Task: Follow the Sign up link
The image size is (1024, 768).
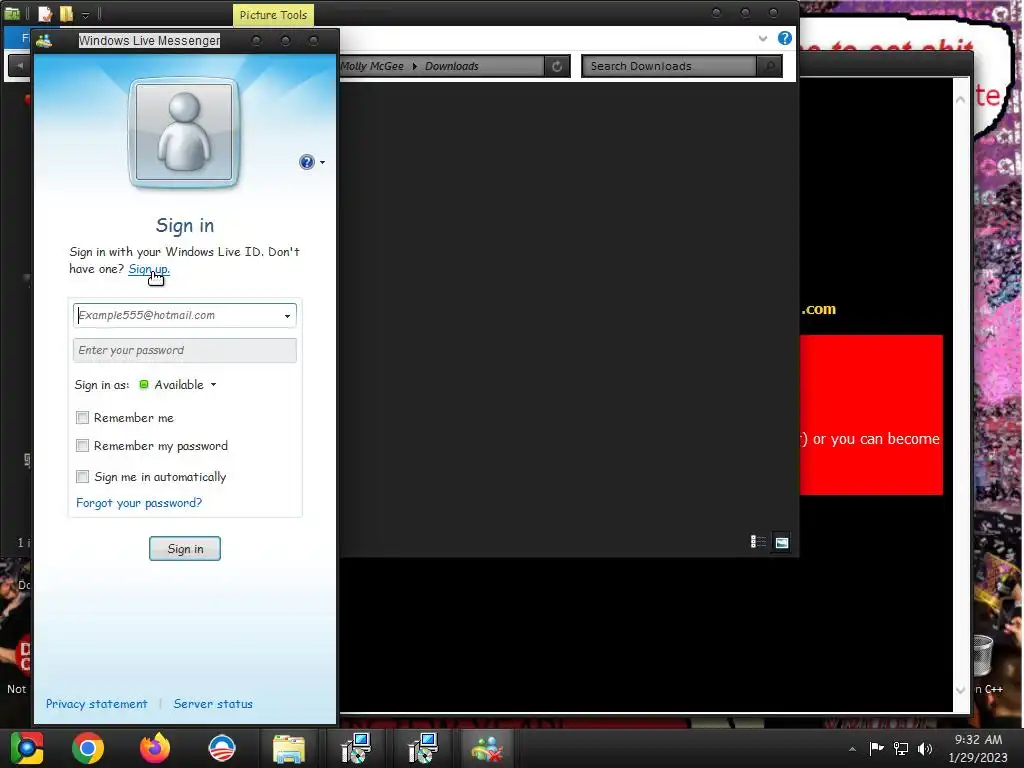Action: point(149,268)
